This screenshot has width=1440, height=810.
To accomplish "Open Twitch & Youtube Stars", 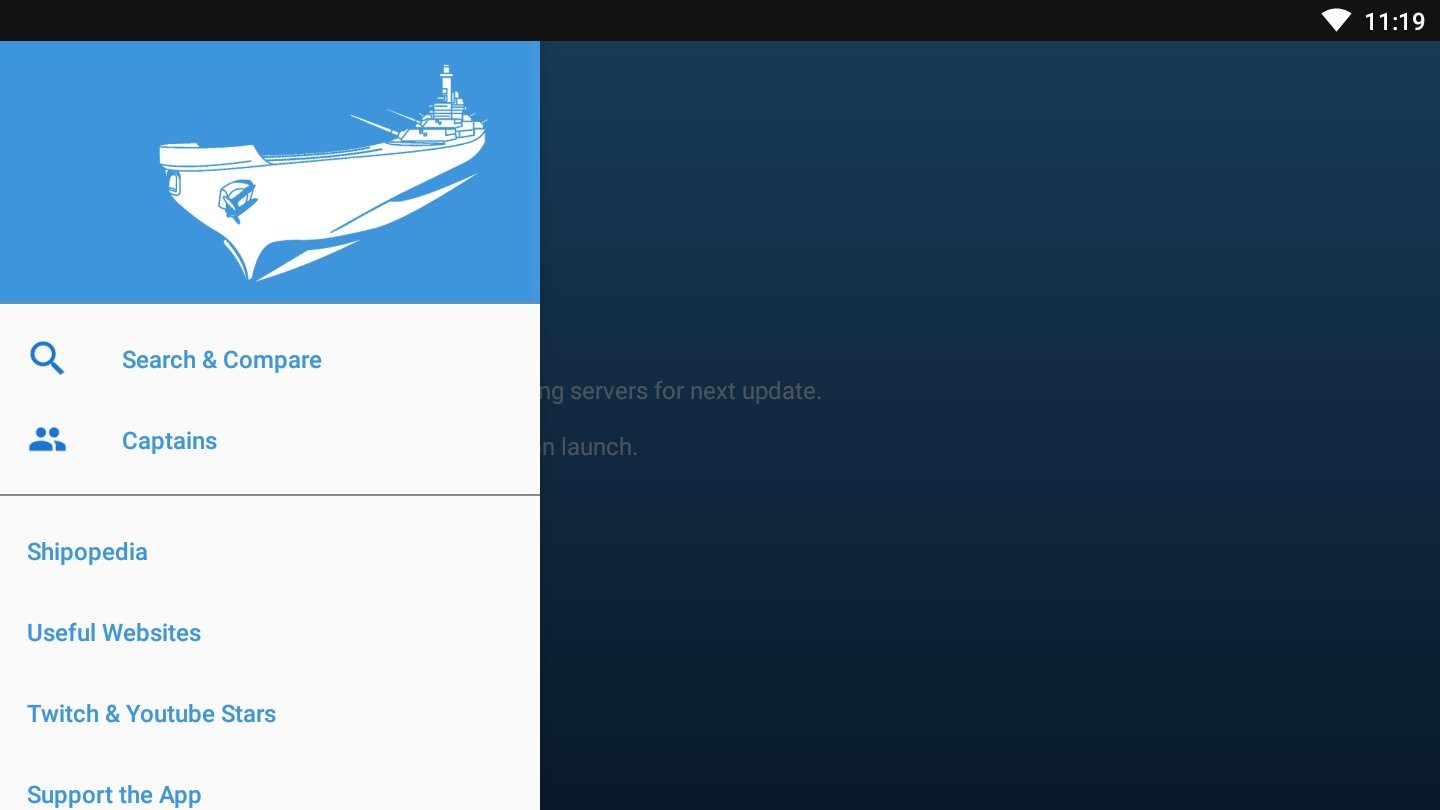I will [x=151, y=714].
